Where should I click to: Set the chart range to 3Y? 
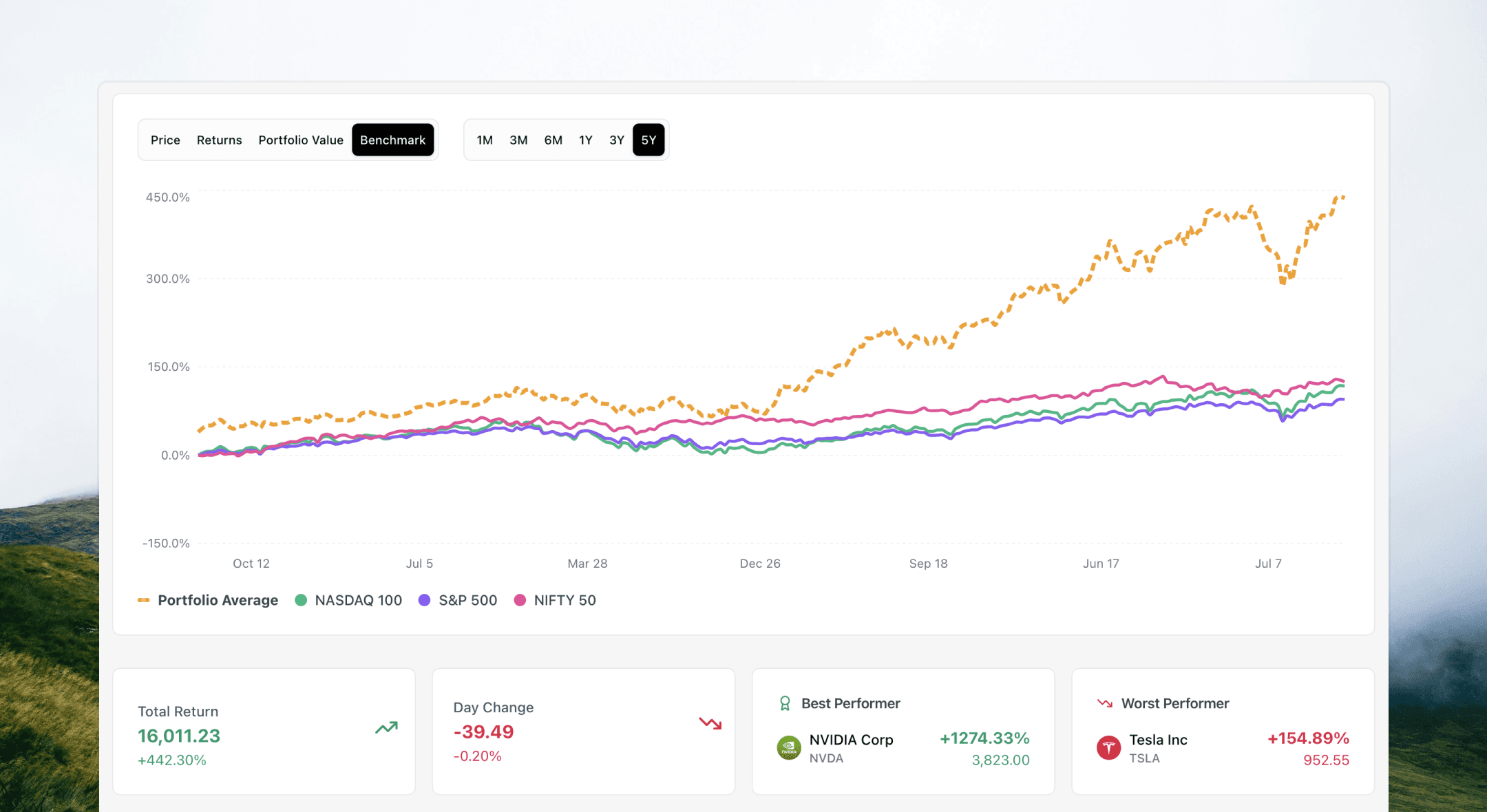click(616, 140)
